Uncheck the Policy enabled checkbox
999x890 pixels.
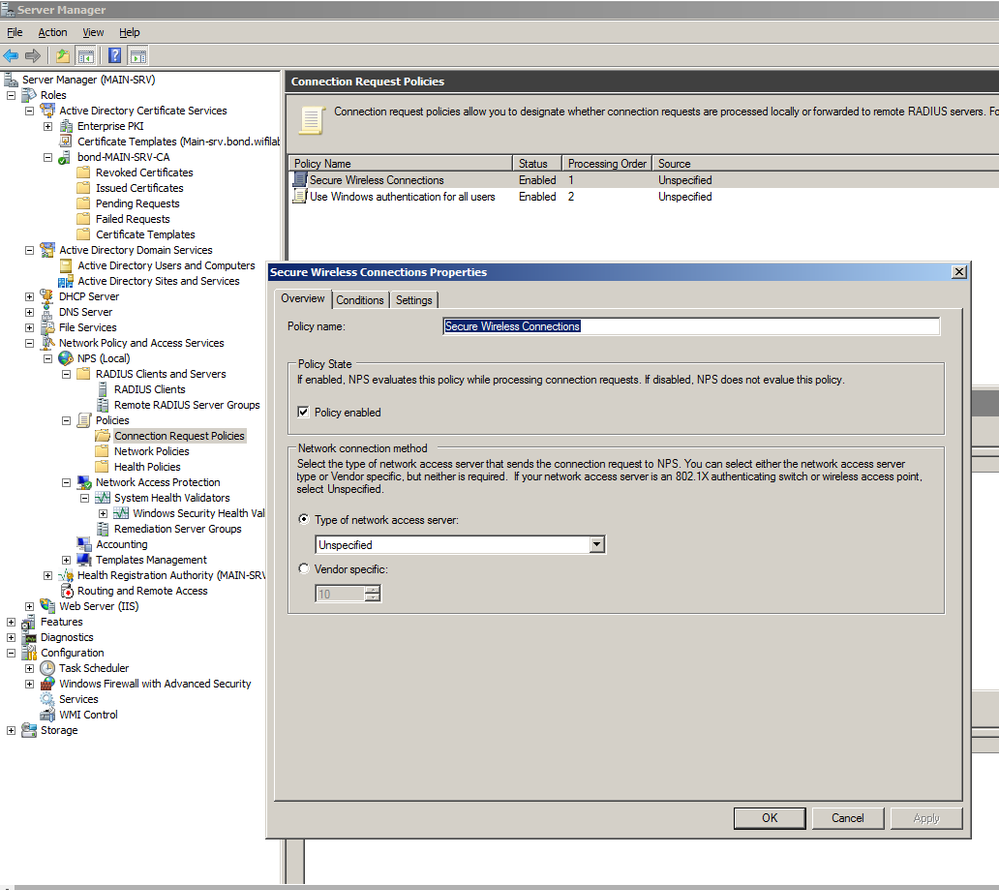[303, 412]
